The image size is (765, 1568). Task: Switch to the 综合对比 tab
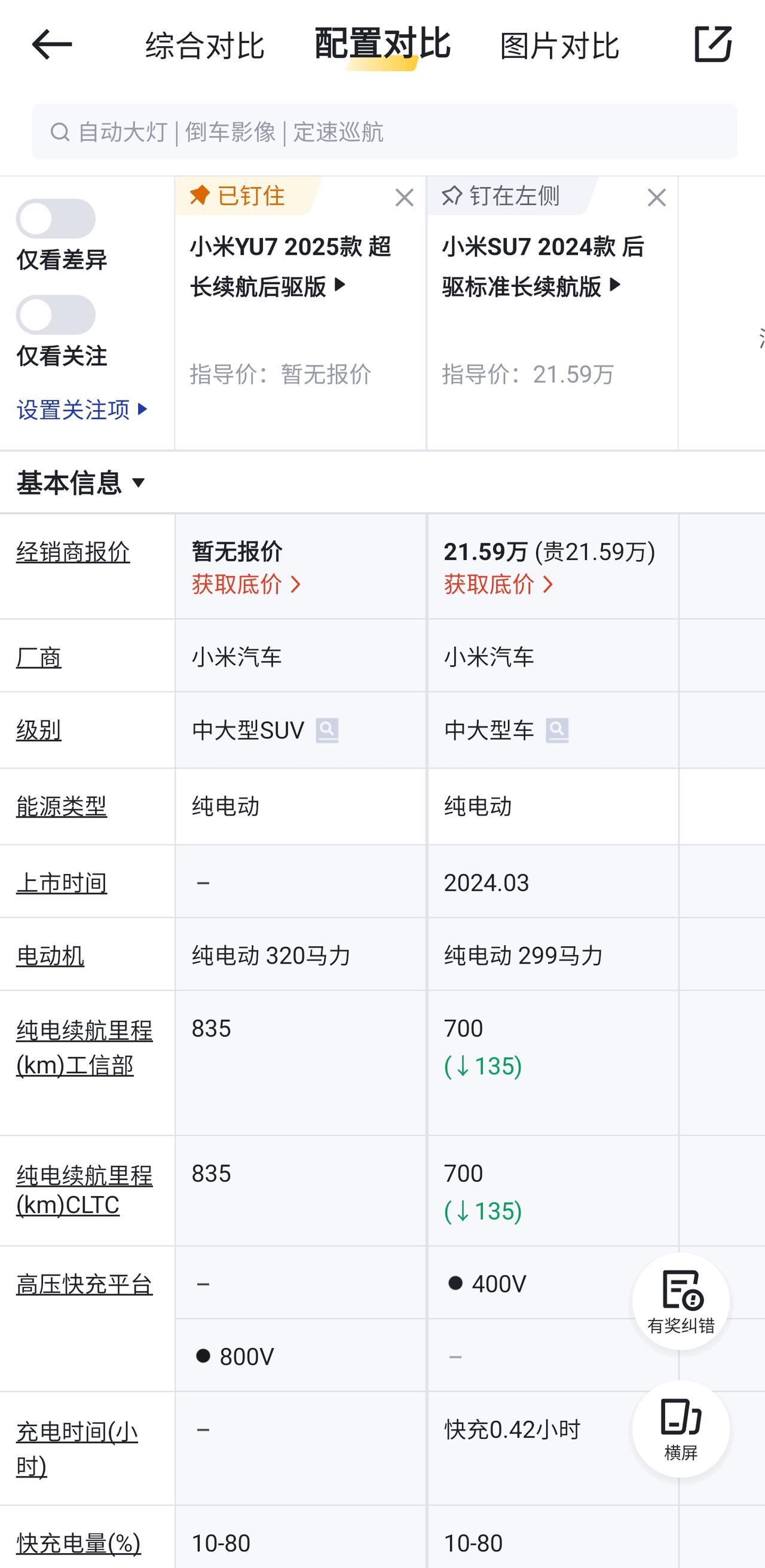205,45
